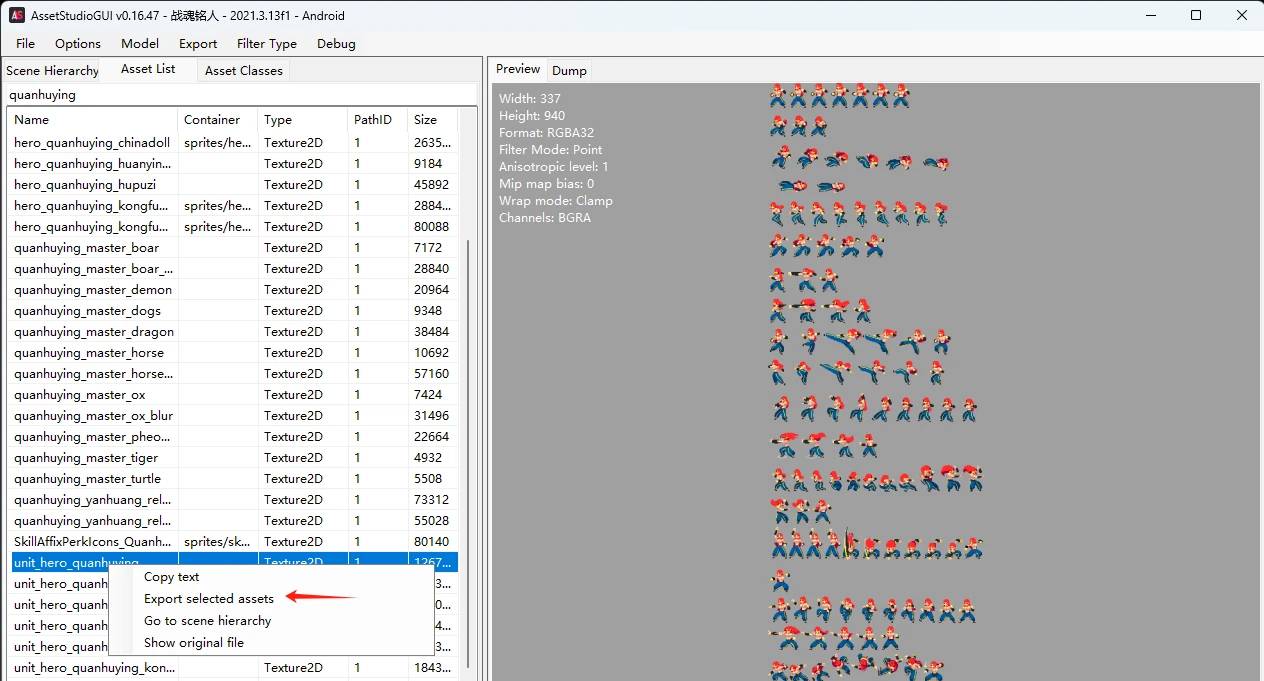
Task: Open the Options menu
Action: point(78,44)
